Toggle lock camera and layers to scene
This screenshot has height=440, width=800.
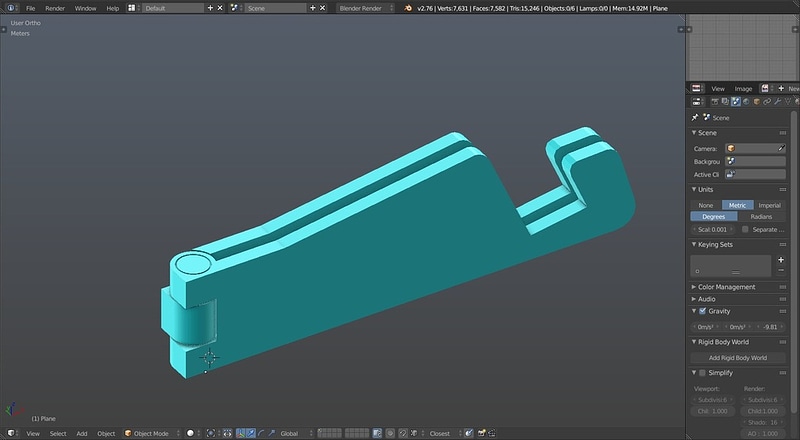pyautogui.click(x=377, y=433)
